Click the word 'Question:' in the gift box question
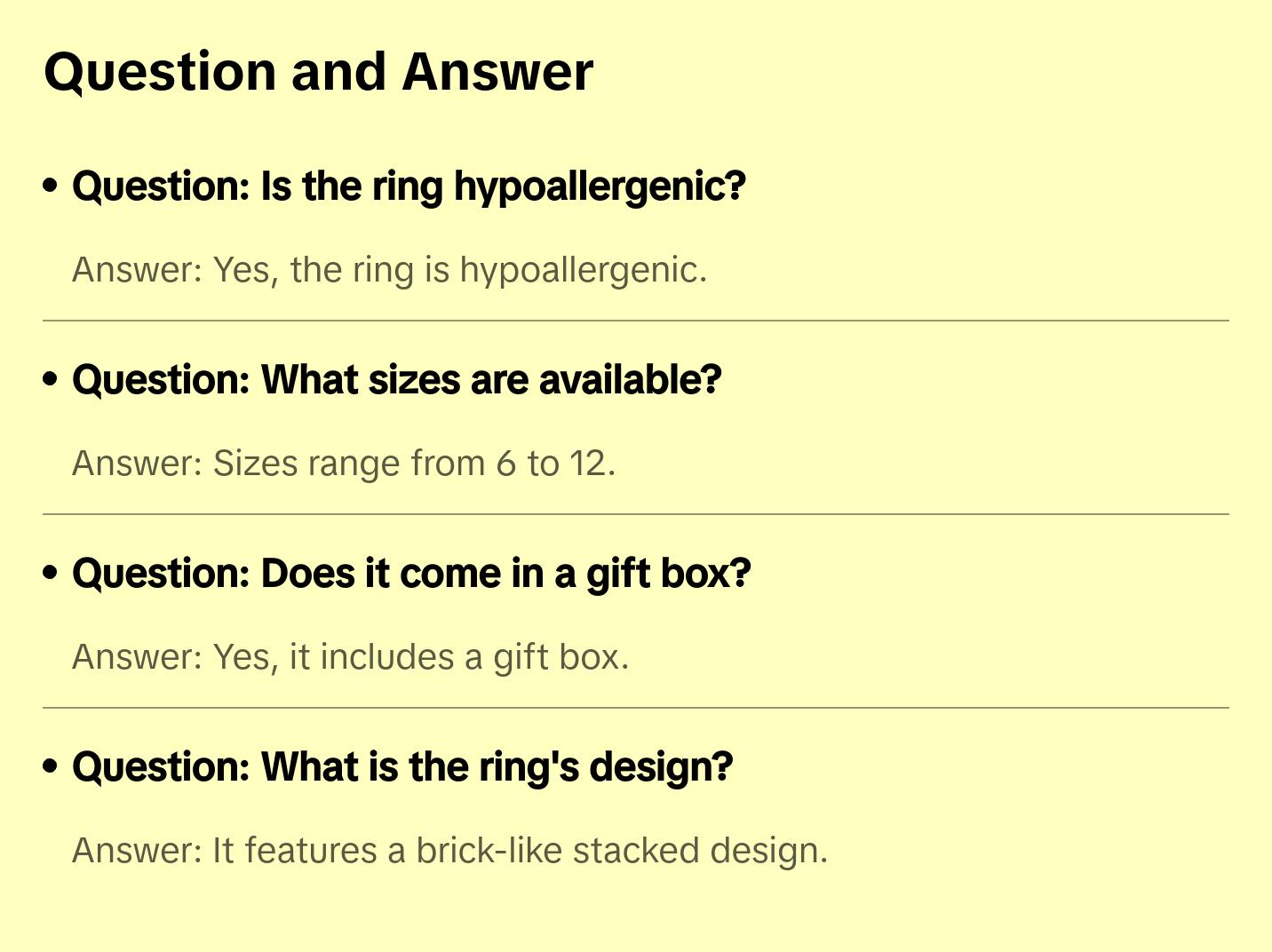The height and width of the screenshot is (952, 1272). [161, 574]
